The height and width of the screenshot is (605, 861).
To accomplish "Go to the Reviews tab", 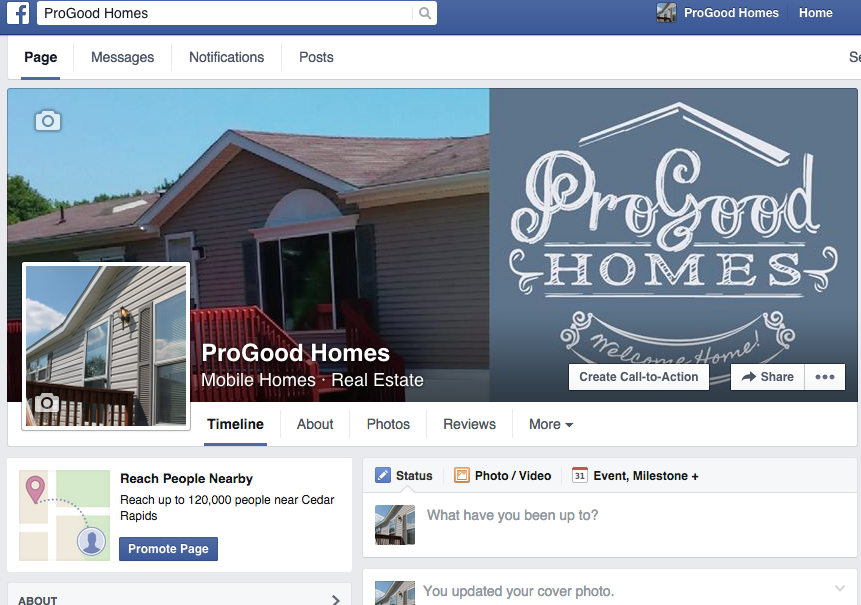I will [x=469, y=424].
